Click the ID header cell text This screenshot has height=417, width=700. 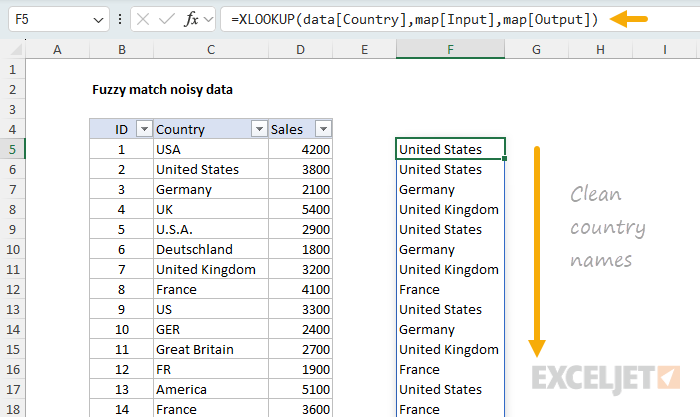(x=121, y=129)
